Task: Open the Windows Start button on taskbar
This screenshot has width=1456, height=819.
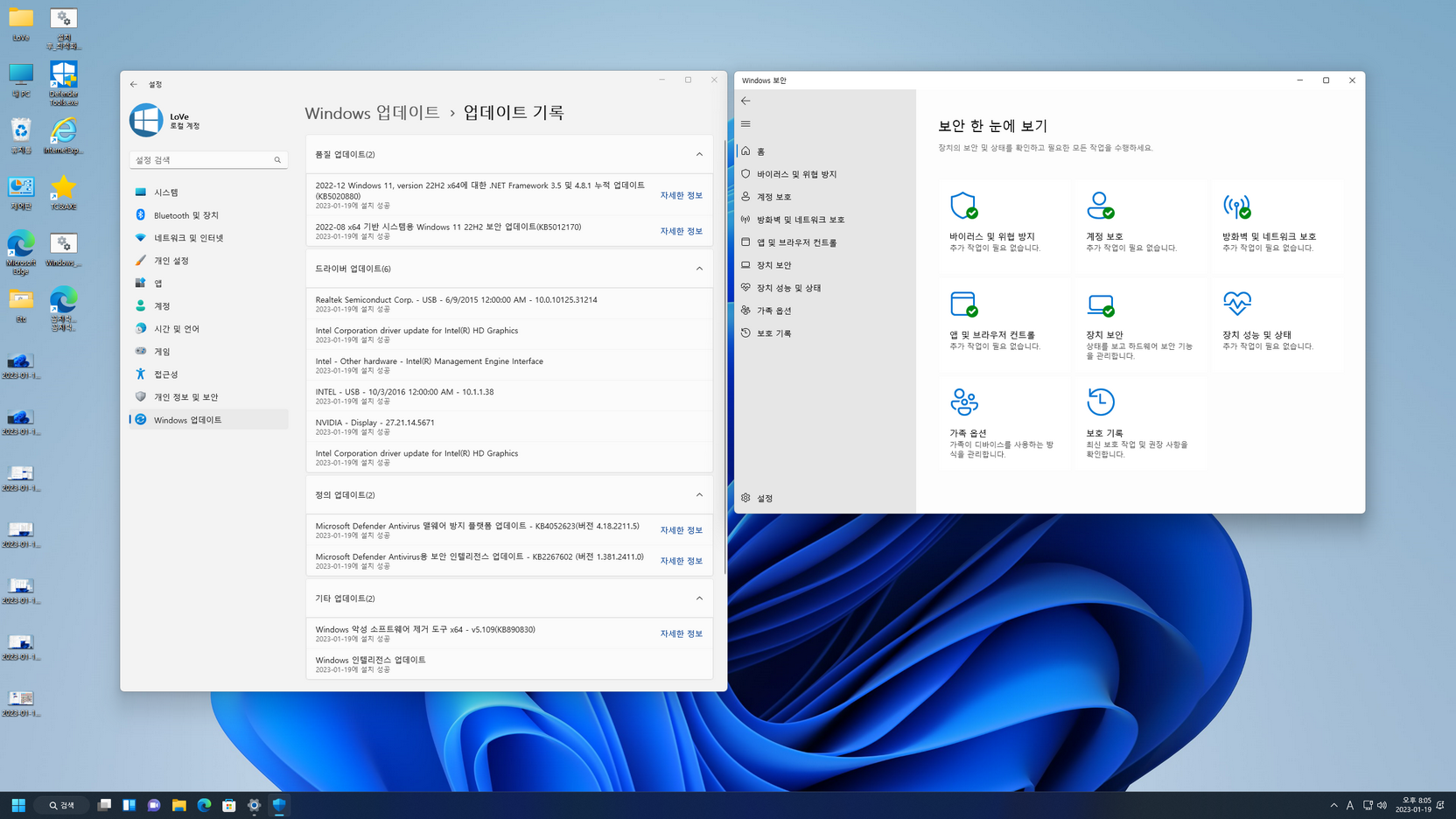Action: (18, 805)
